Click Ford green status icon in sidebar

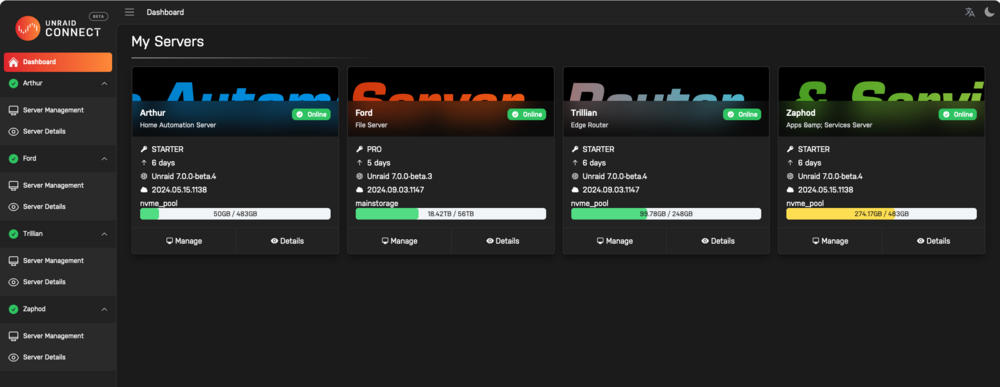pyautogui.click(x=13, y=159)
